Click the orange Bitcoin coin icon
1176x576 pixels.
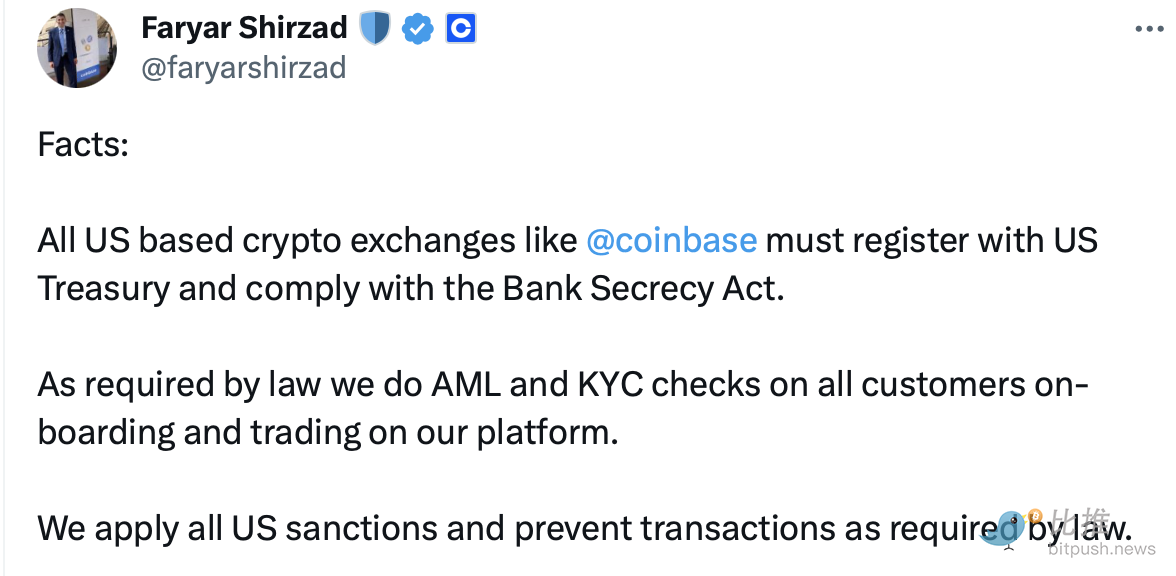[1036, 517]
